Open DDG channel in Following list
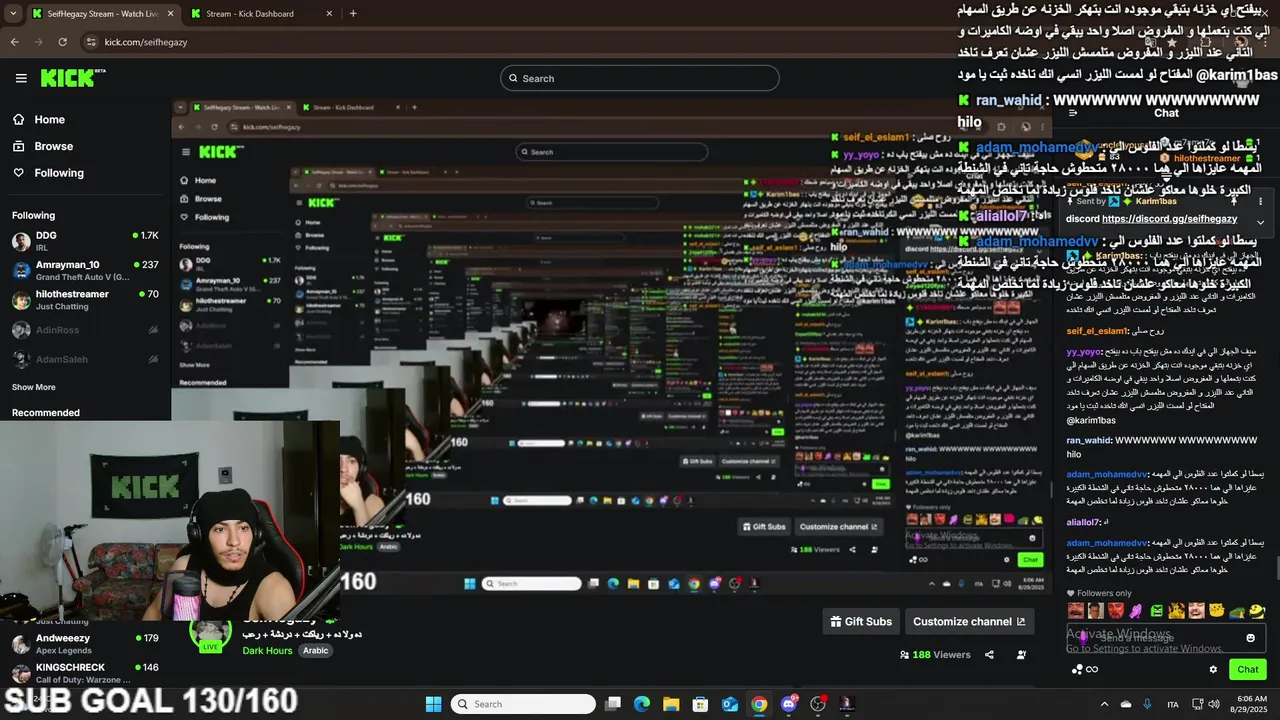This screenshot has width=1280, height=720. (85, 241)
